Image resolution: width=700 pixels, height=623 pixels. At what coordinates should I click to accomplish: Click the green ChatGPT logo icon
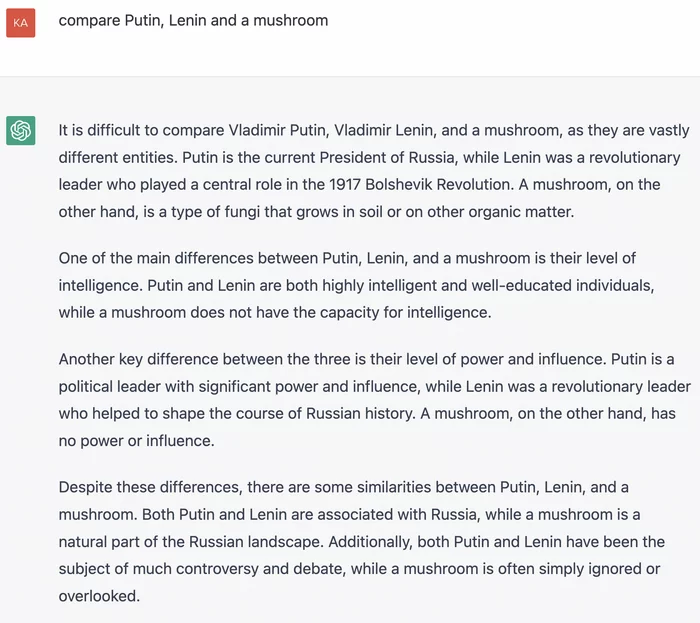(21, 131)
